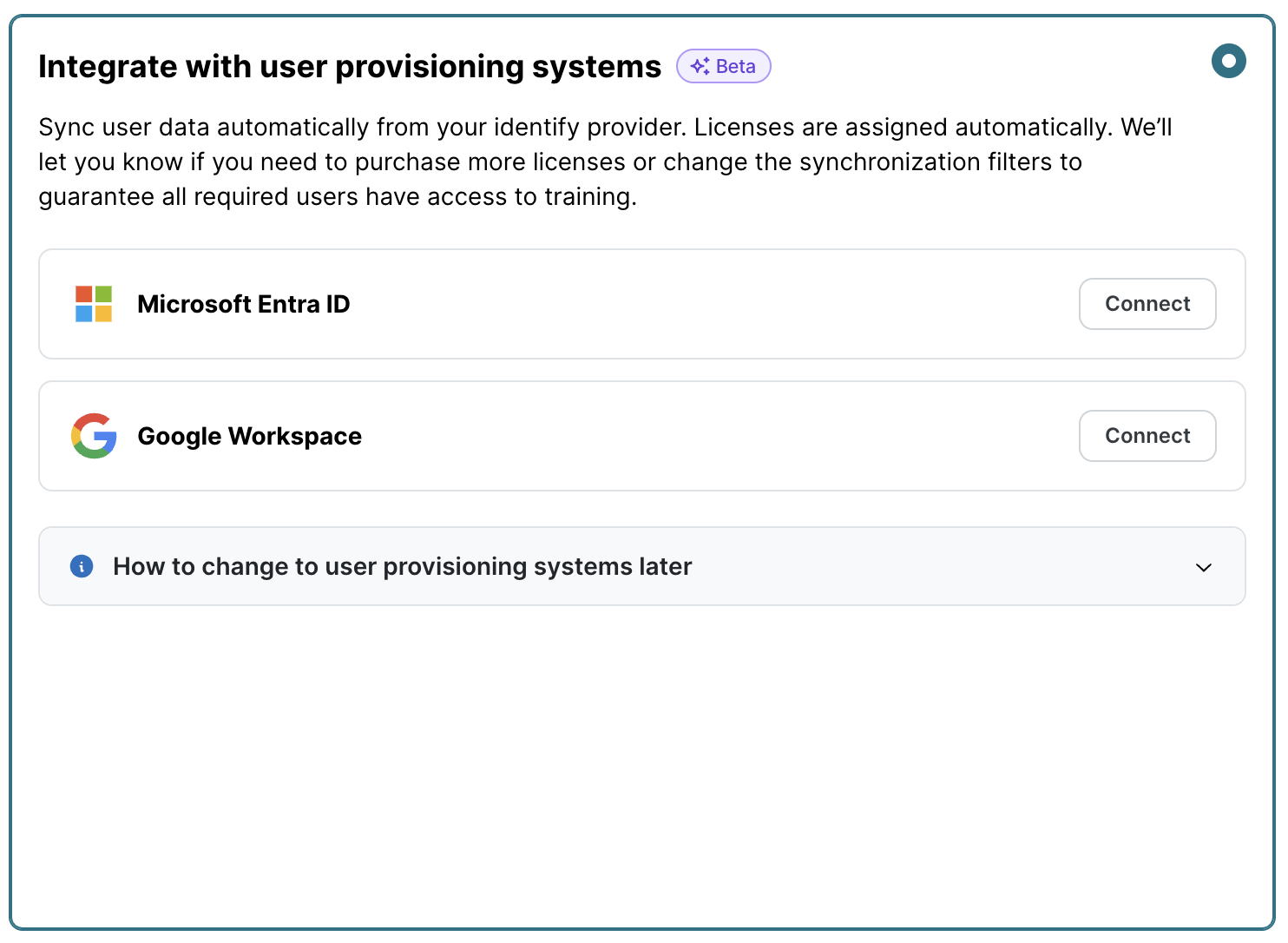Click empty space in the Microsoft Entra ID row
This screenshot has height=943, width=1288.
point(694,305)
